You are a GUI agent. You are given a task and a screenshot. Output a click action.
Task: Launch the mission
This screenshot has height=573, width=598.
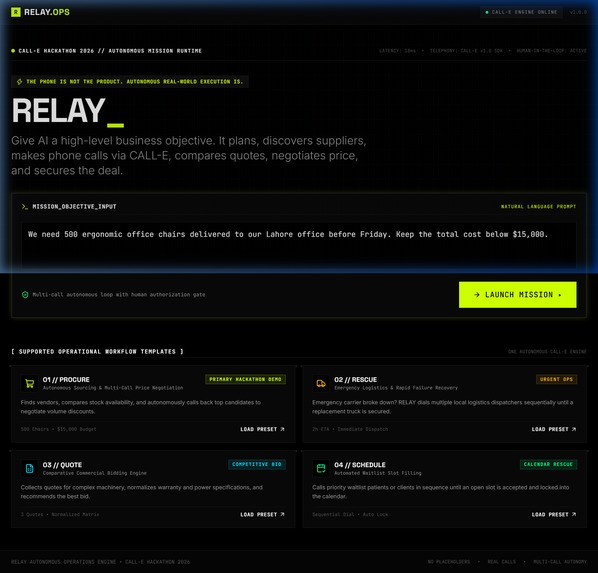pyautogui.click(x=518, y=295)
